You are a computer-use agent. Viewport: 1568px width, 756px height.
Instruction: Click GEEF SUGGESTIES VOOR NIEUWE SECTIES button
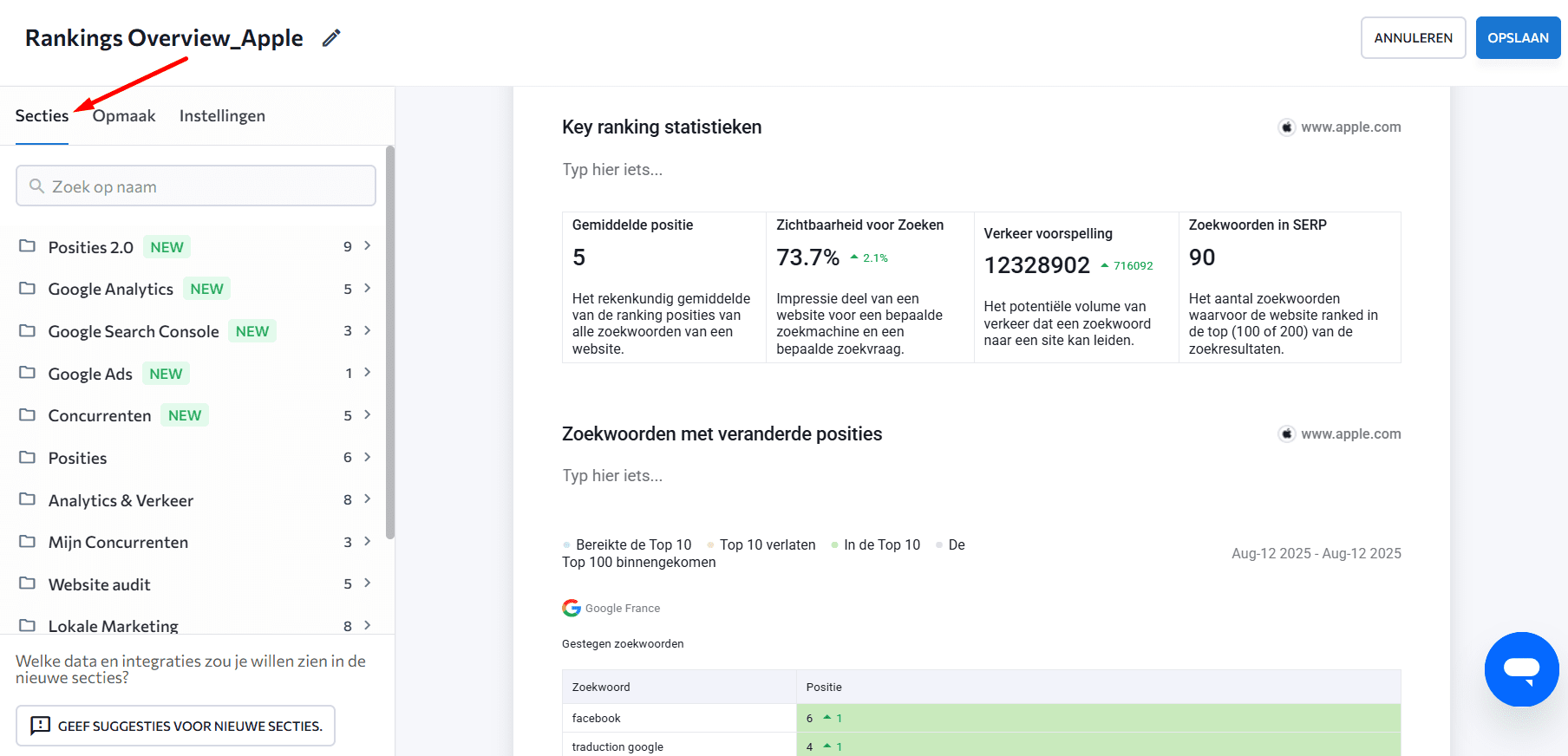[x=176, y=726]
